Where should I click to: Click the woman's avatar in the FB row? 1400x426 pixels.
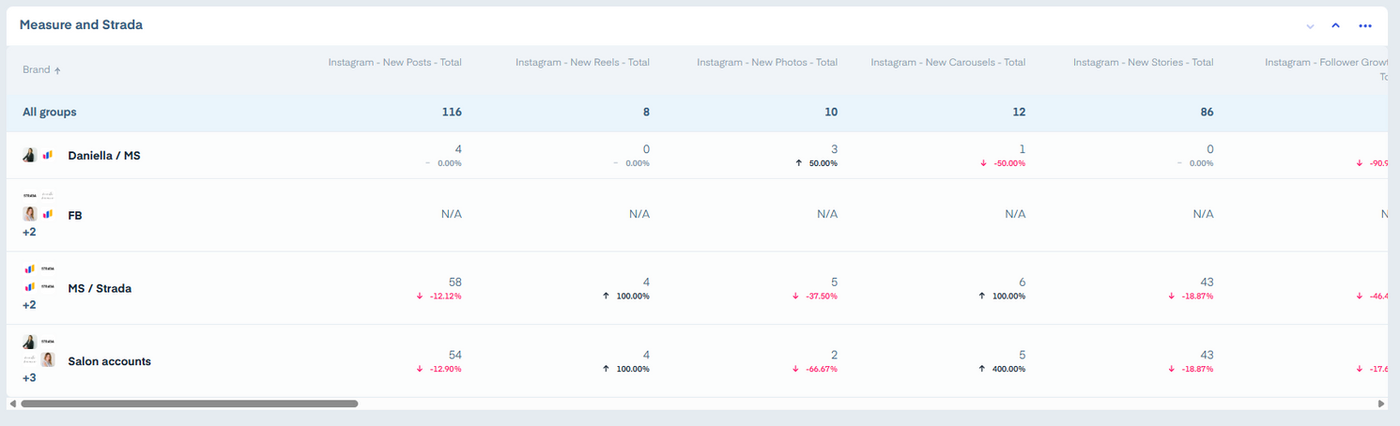pos(30,214)
